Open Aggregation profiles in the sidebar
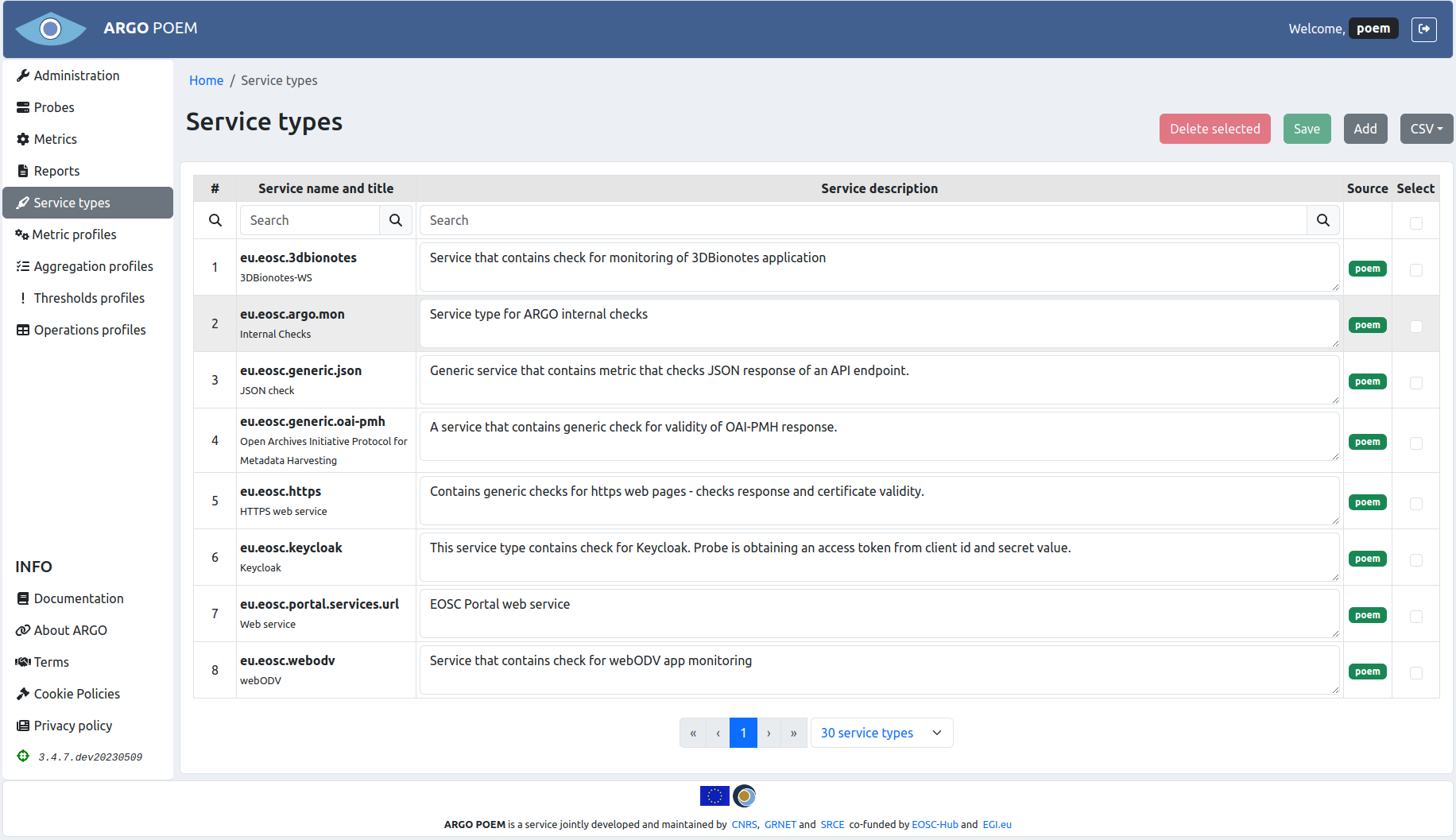Screen dimensions: 1456x840 93,266
